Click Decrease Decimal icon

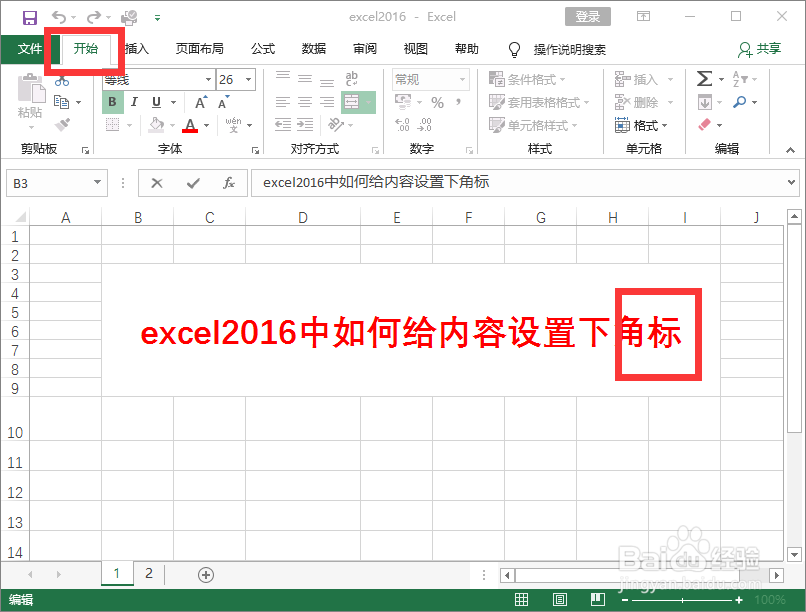[x=425, y=124]
